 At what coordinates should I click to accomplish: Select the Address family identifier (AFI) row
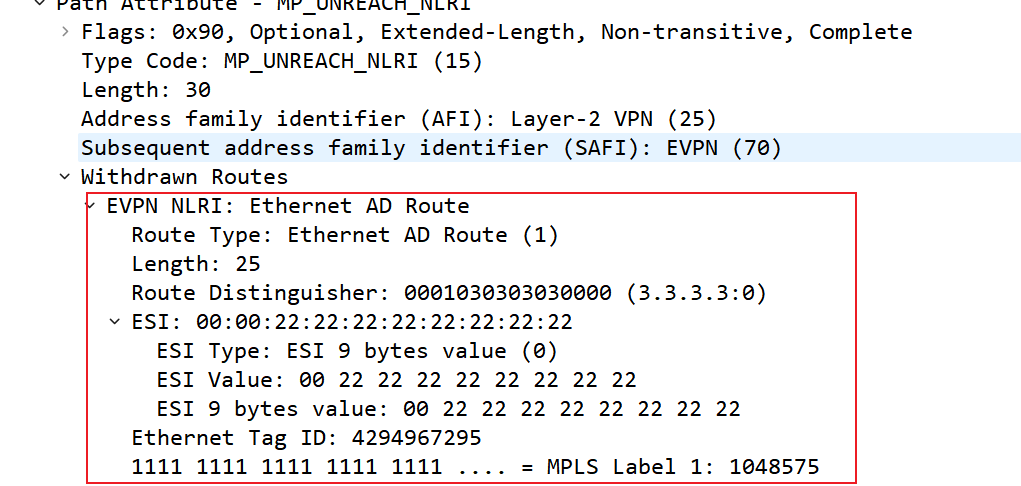coord(398,119)
